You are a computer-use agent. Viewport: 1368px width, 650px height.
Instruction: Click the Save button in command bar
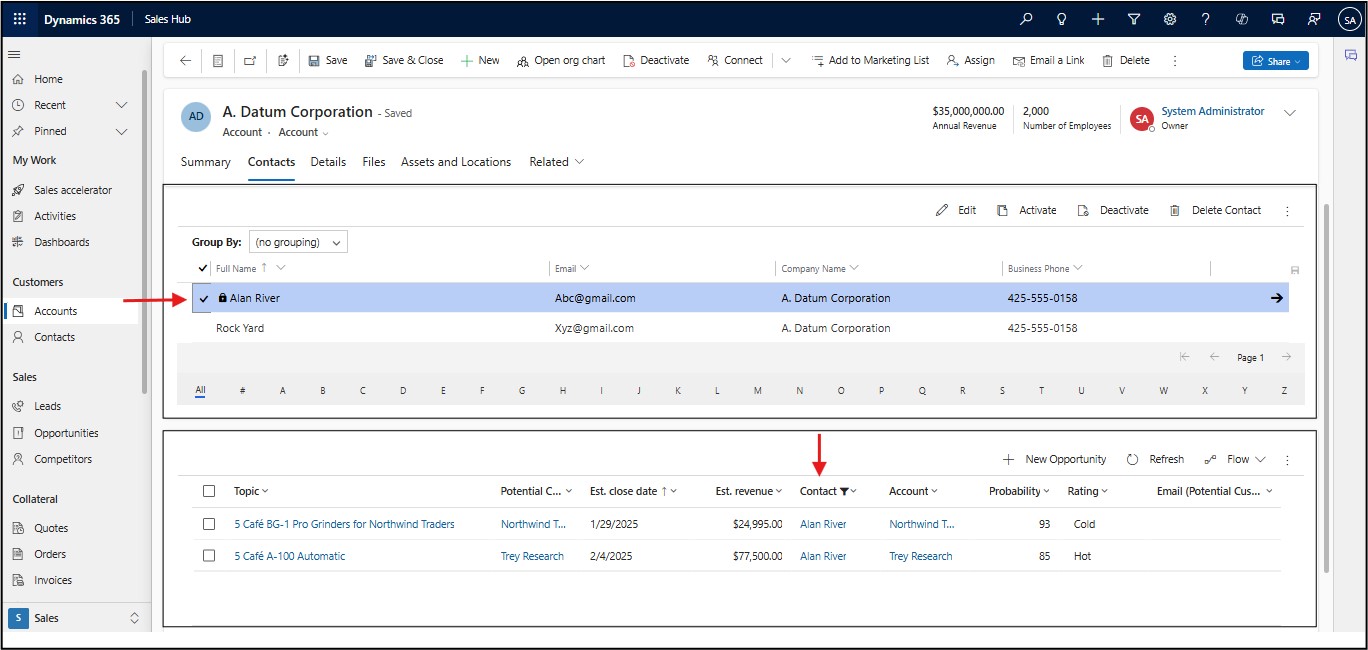[x=328, y=60]
